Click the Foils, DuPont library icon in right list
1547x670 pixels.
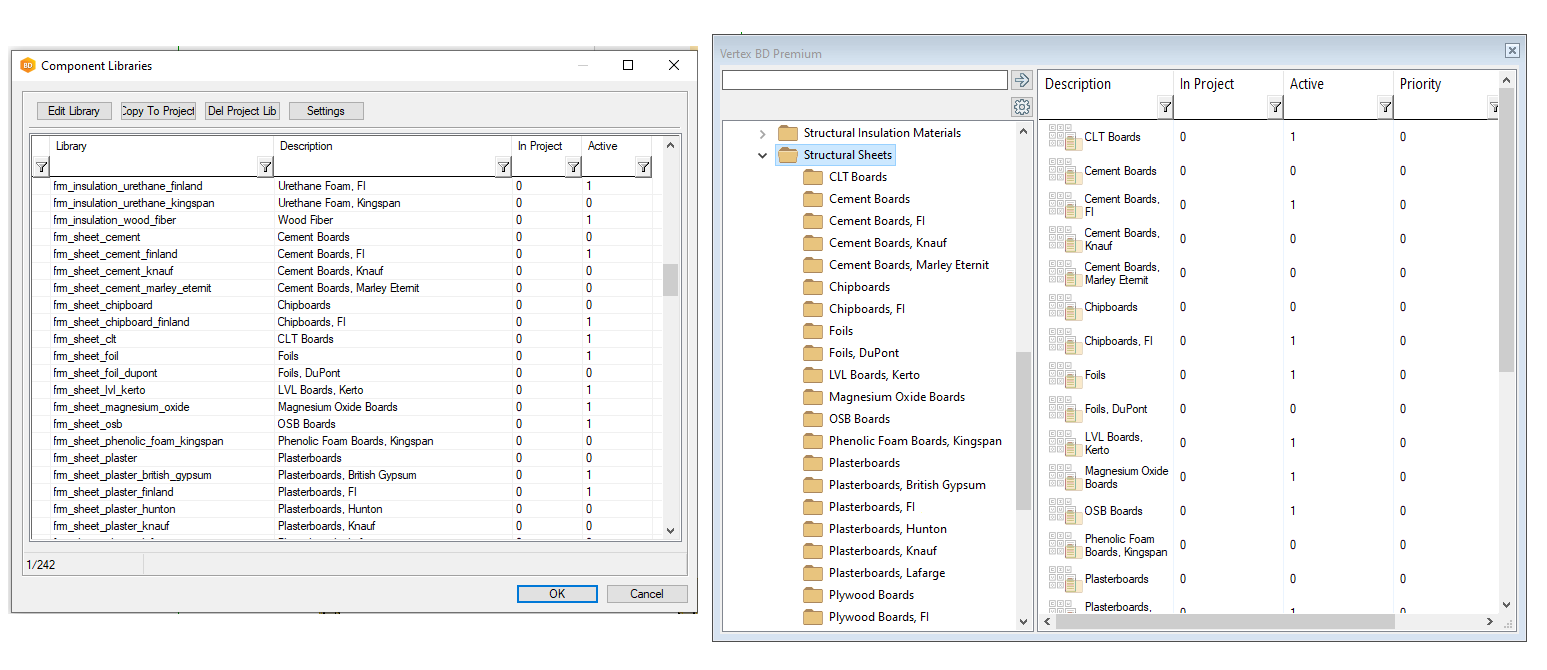coord(1063,409)
